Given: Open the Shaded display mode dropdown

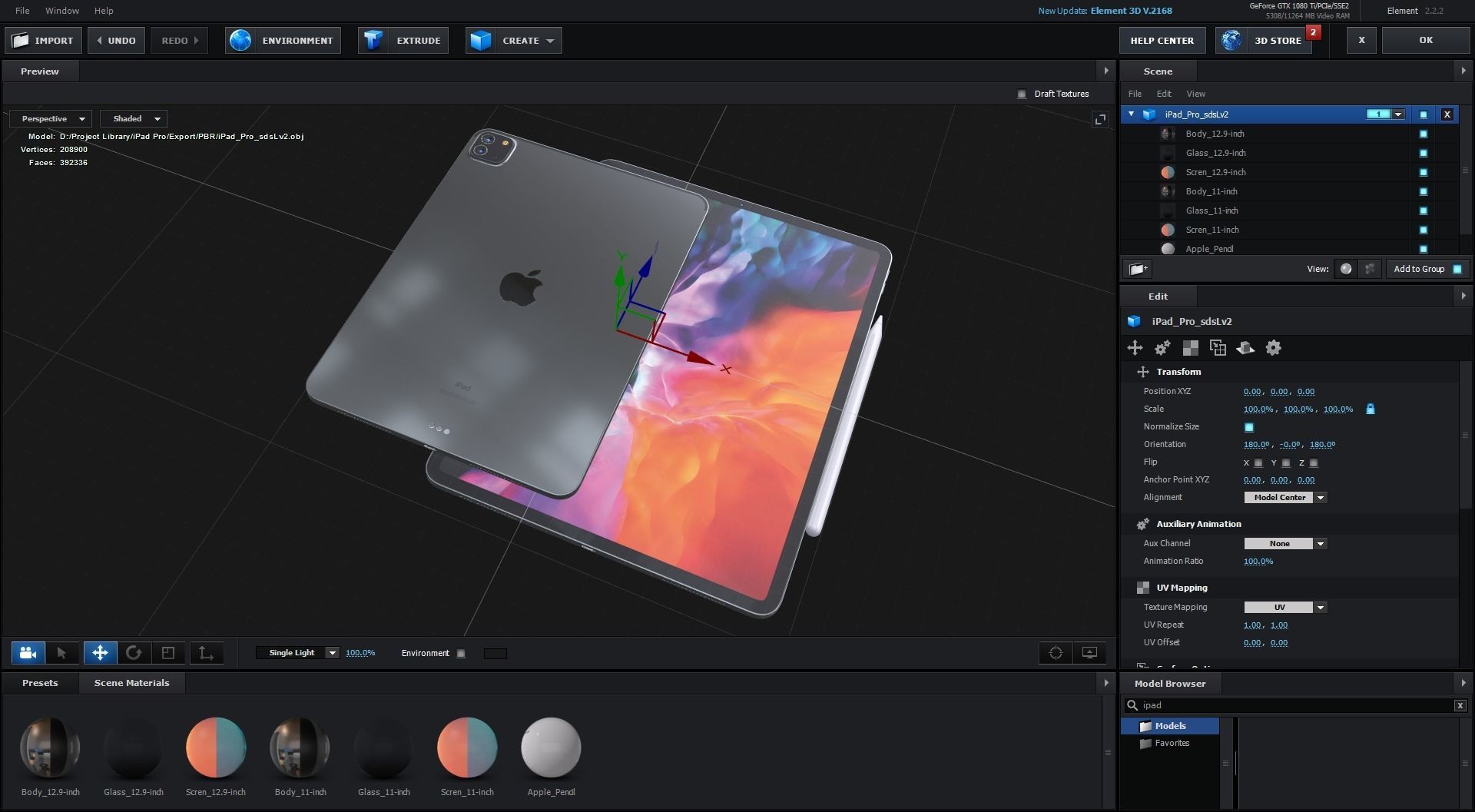Looking at the screenshot, I should [134, 119].
